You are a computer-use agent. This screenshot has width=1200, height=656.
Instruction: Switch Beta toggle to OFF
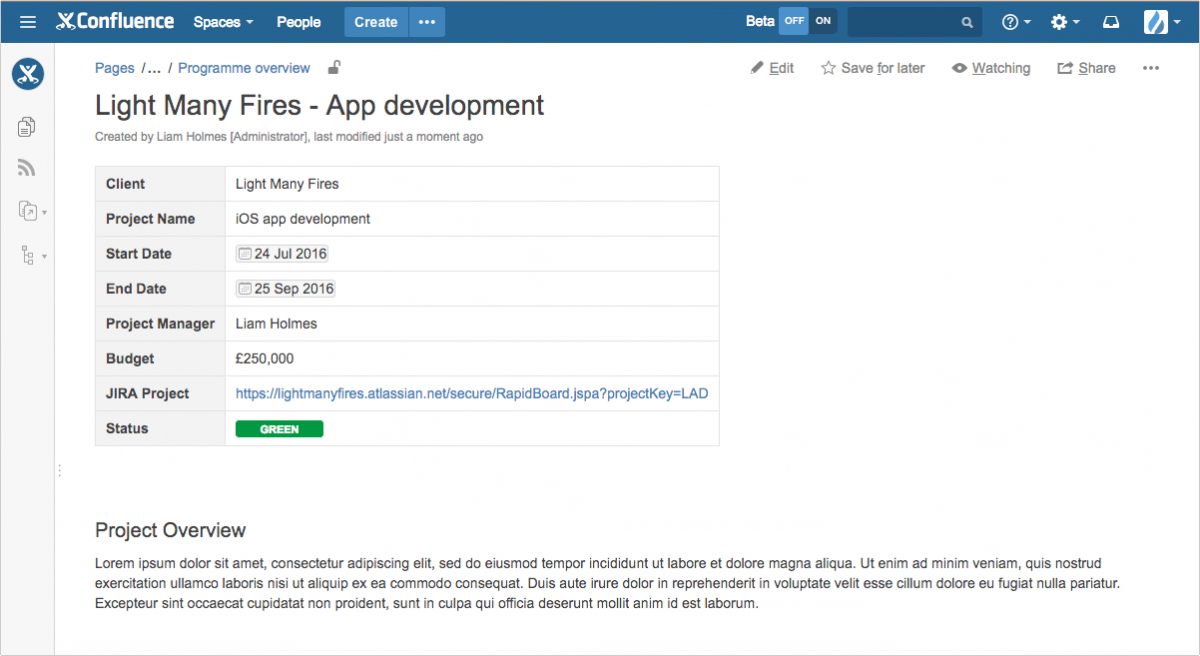click(x=794, y=21)
